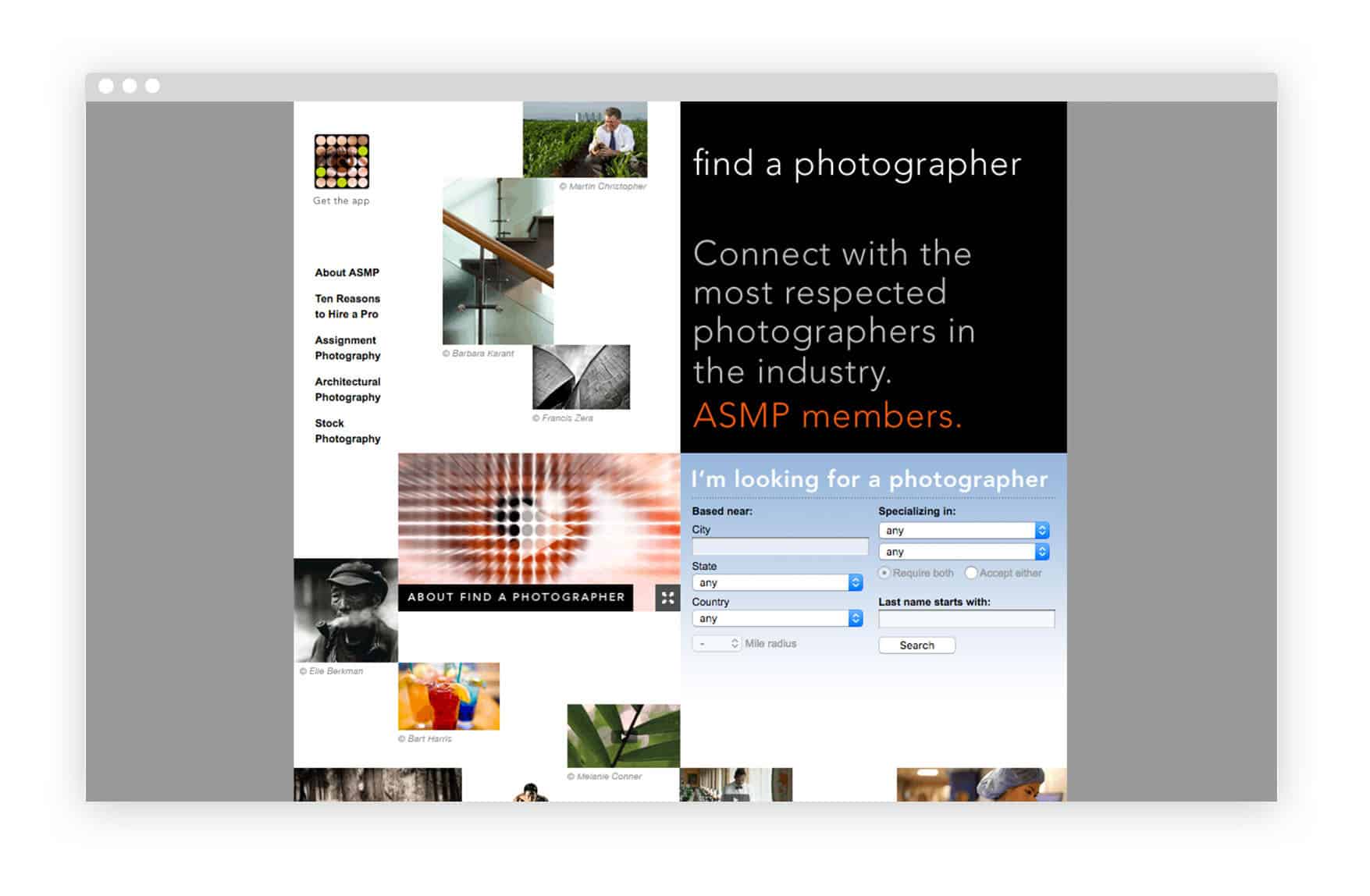This screenshot has height=896, width=1370.
Task: Click the find a photographer heading
Action: point(857,165)
